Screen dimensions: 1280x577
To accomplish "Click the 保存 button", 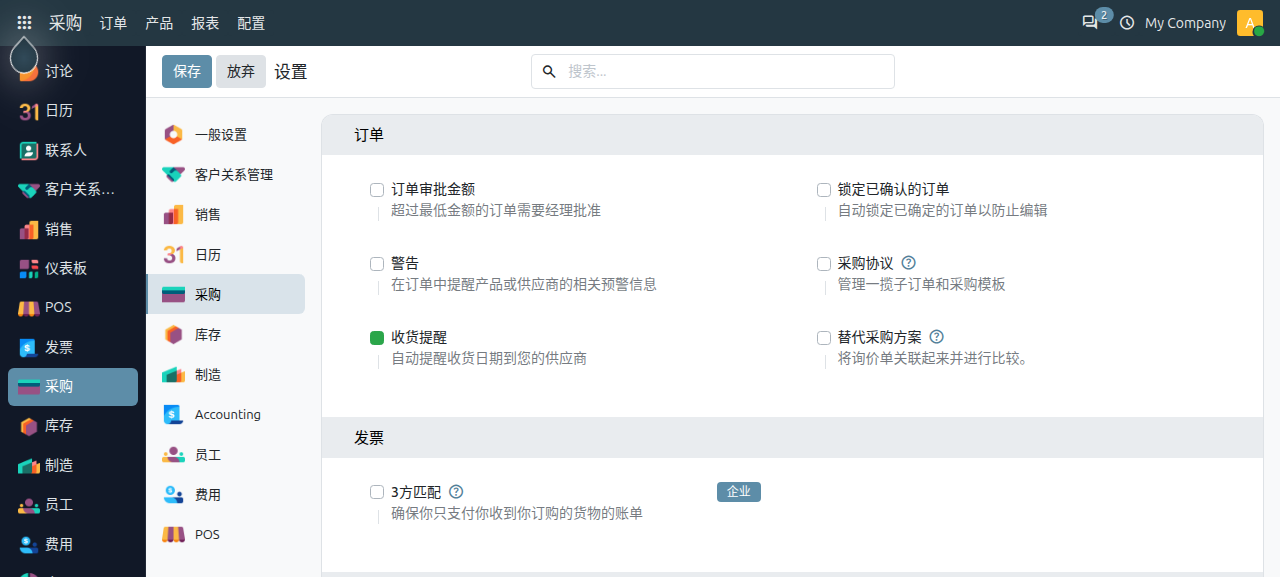I will click(187, 72).
